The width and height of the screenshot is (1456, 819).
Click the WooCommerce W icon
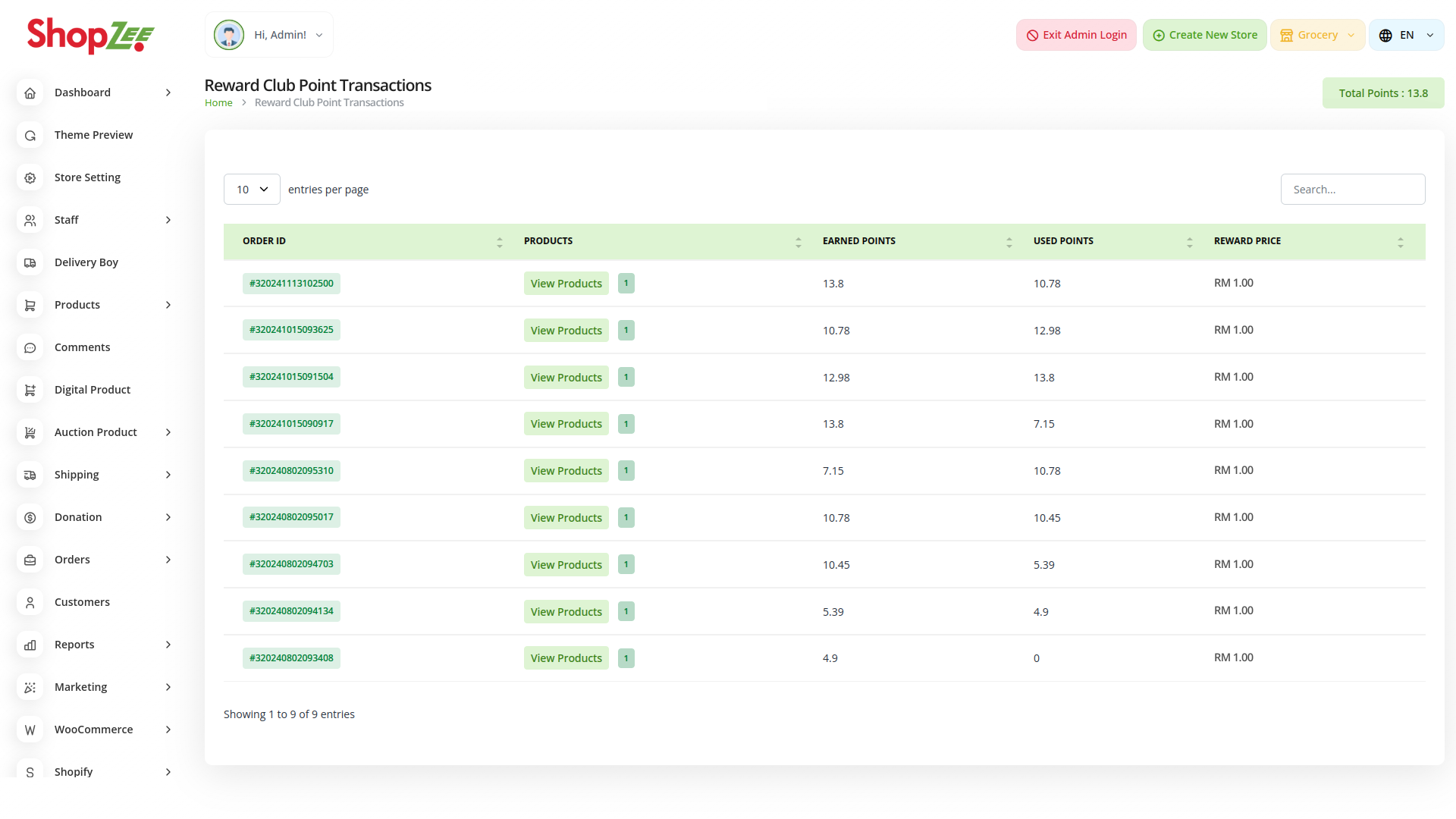coord(30,730)
